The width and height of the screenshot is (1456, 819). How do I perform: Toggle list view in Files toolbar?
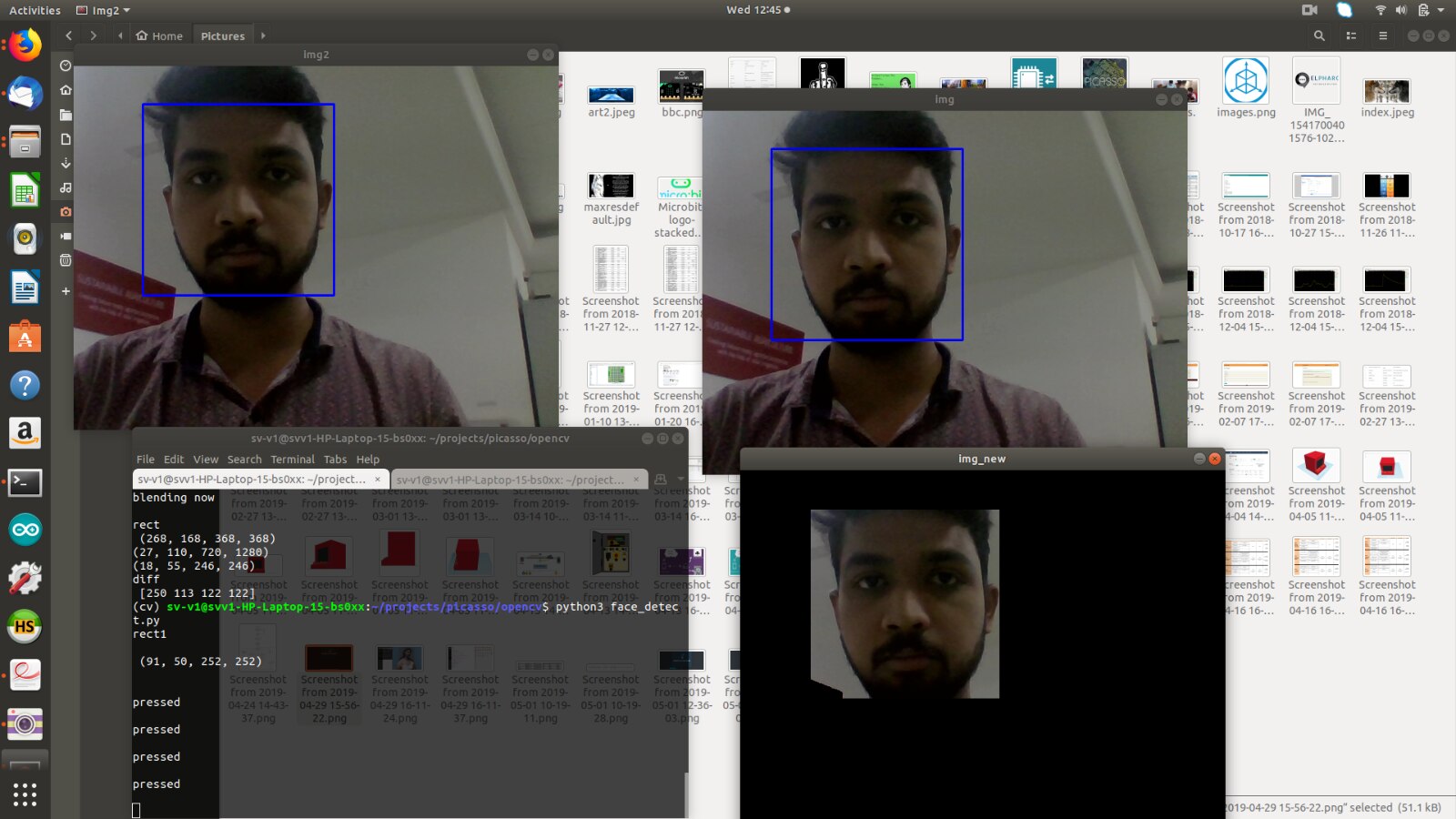click(1350, 35)
